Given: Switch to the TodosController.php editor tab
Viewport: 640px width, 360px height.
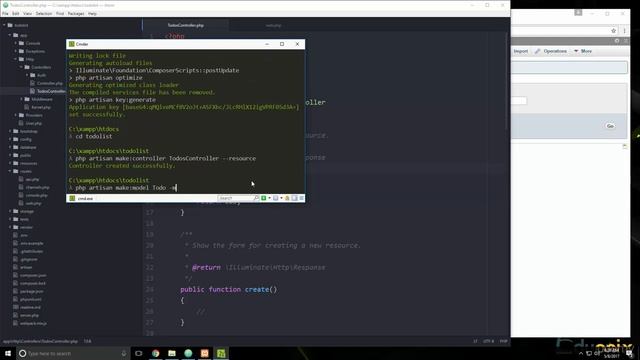Looking at the screenshot, I should [x=186, y=25].
